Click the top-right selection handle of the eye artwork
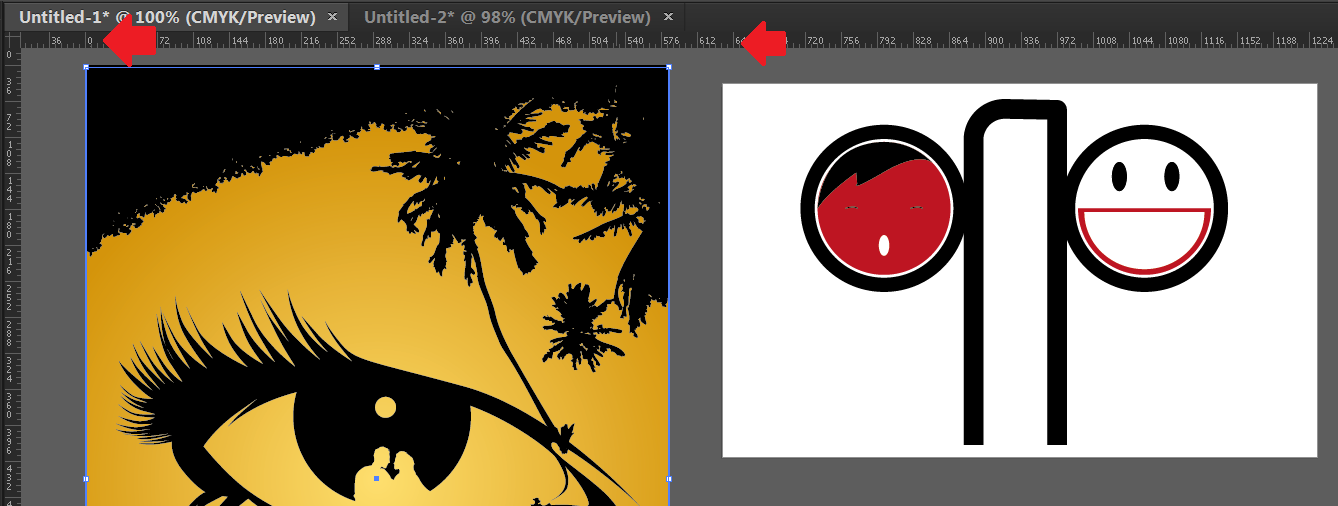The width and height of the screenshot is (1338, 506). (668, 67)
